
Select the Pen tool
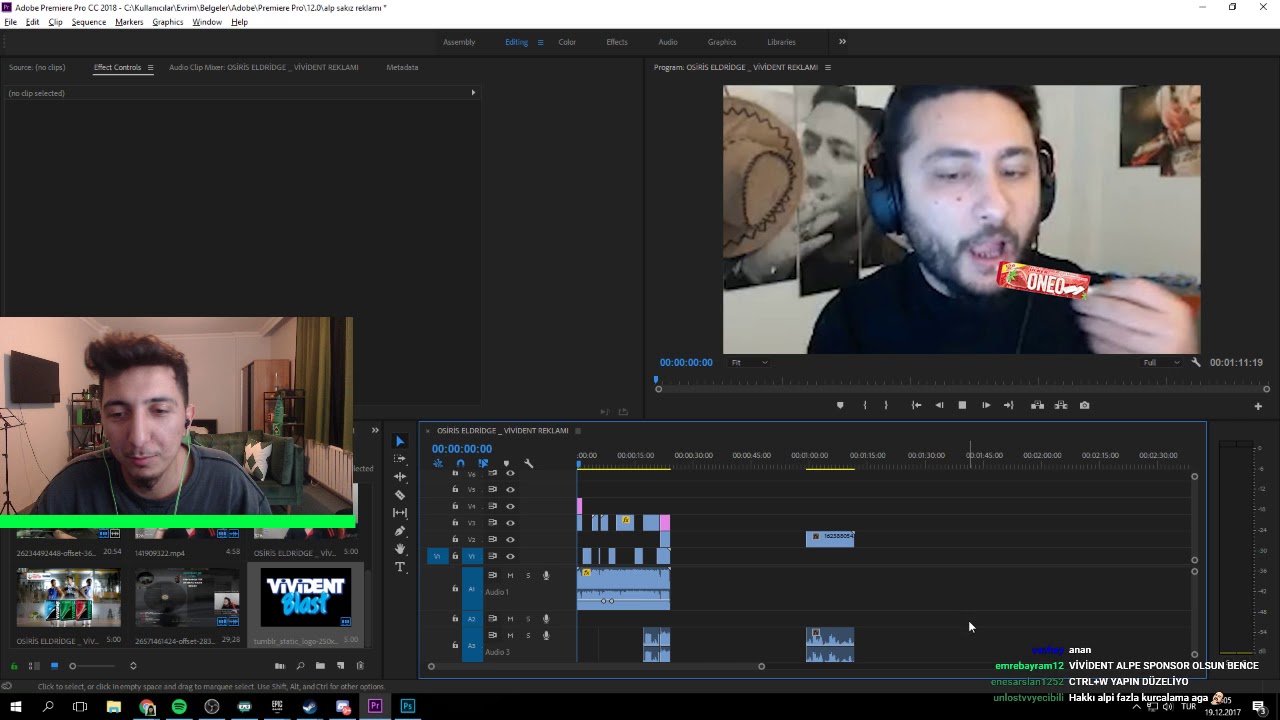click(x=400, y=531)
